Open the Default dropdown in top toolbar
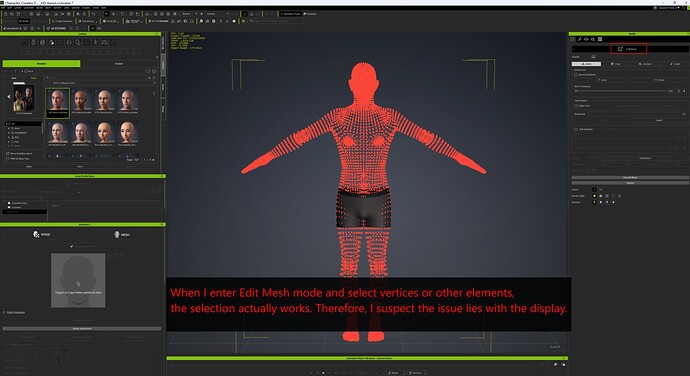The width and height of the screenshot is (690, 376). pyautogui.click(x=217, y=14)
